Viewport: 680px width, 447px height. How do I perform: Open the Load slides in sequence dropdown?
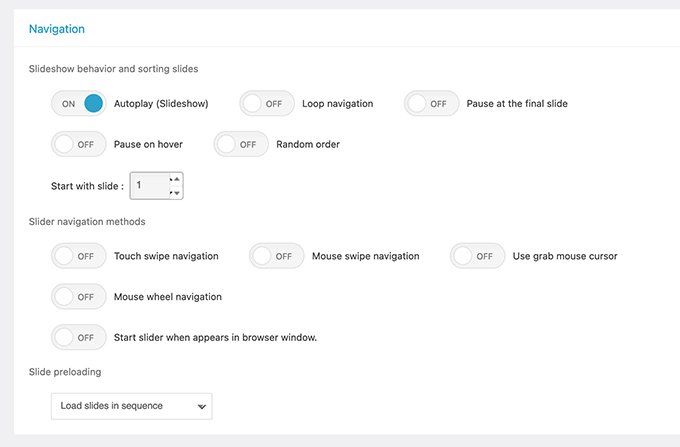[132, 406]
